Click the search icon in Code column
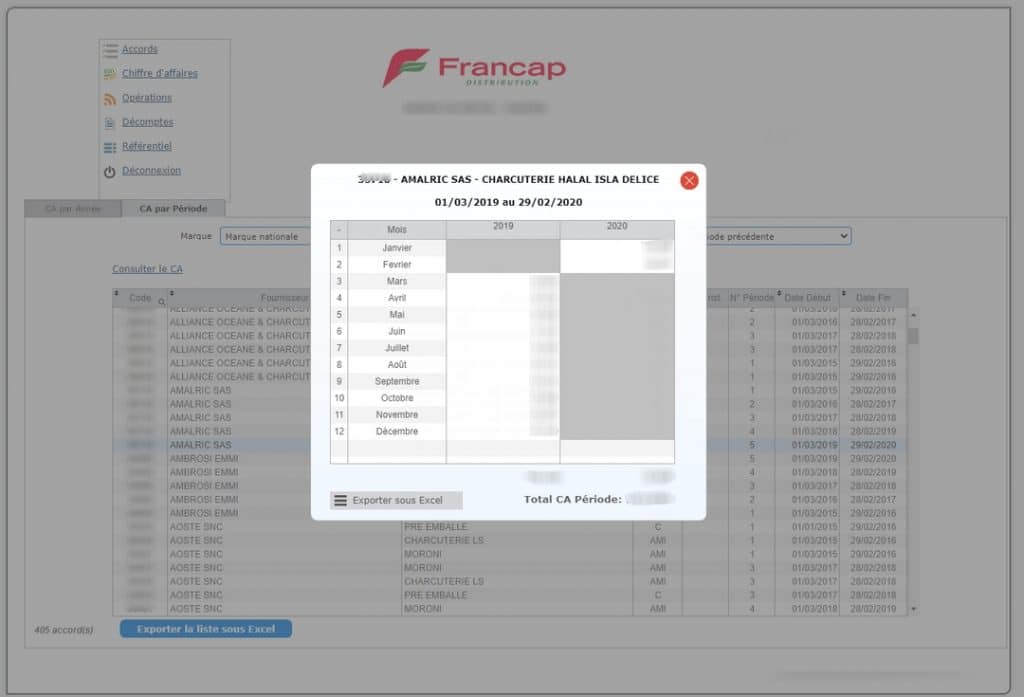The image size is (1024, 697). point(161,301)
